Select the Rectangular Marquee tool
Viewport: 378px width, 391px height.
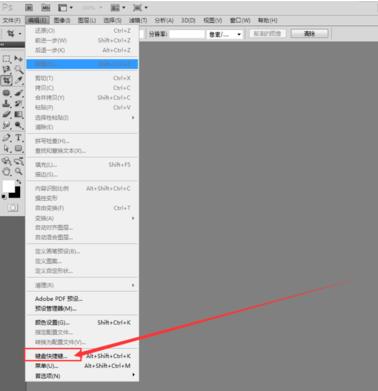[x=6, y=59]
